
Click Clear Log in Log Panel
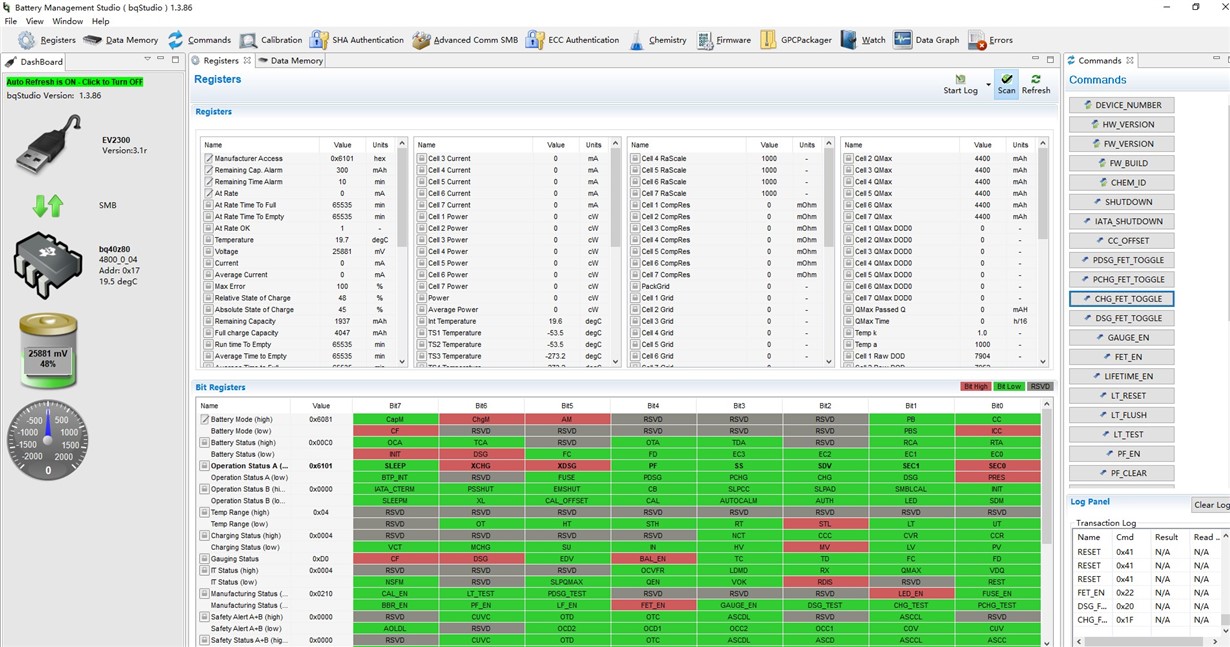[x=1210, y=505]
